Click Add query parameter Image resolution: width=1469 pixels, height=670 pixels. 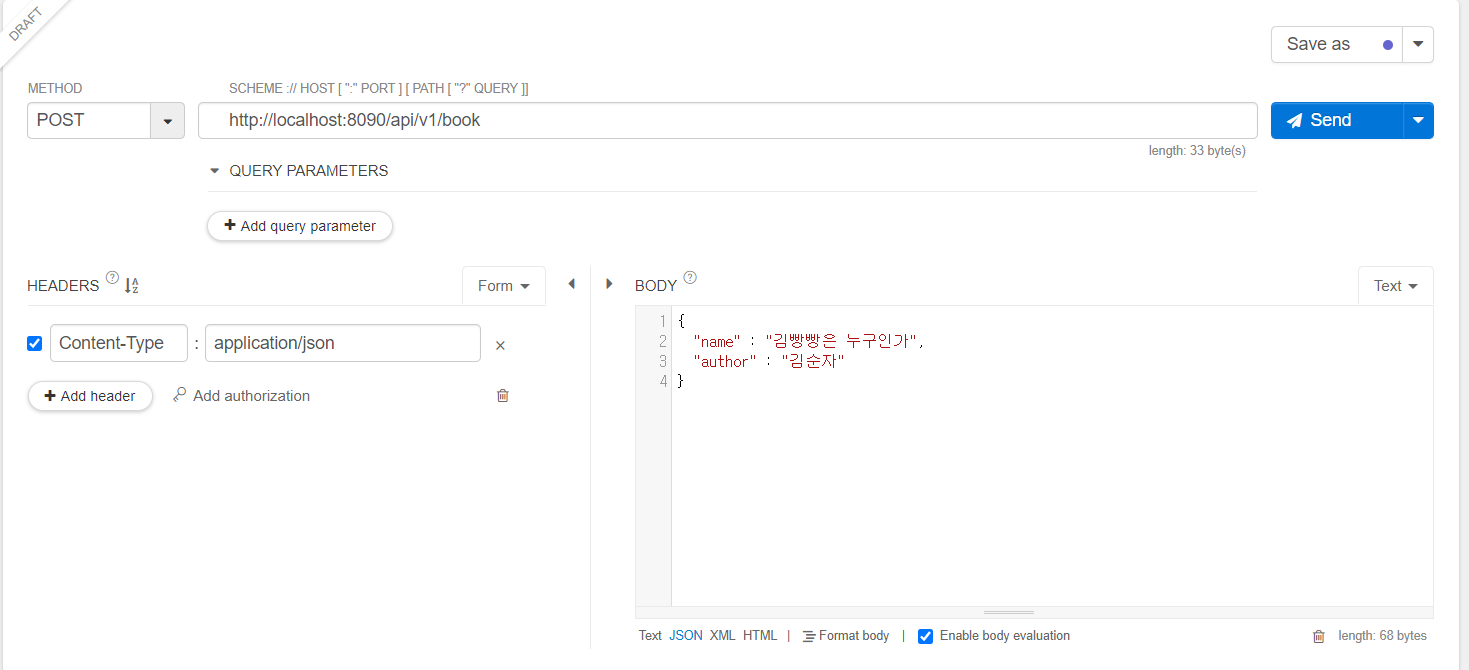pos(299,226)
